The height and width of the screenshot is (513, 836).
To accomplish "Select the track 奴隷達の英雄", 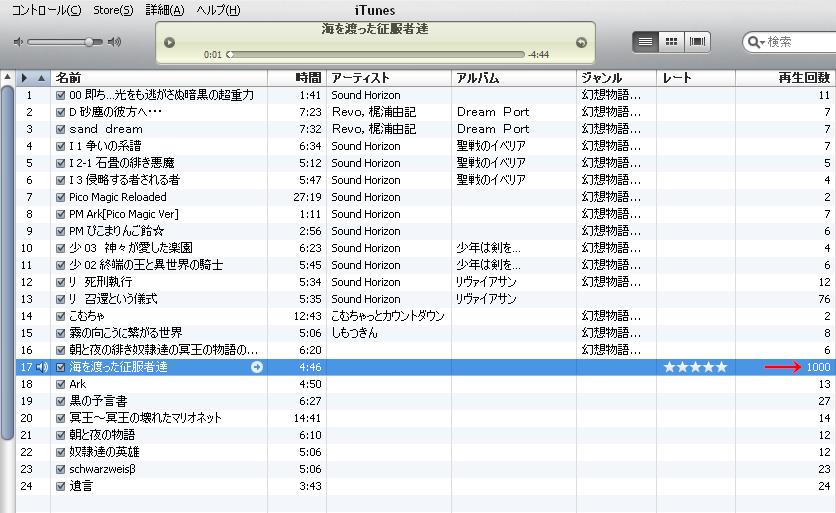I will point(104,452).
